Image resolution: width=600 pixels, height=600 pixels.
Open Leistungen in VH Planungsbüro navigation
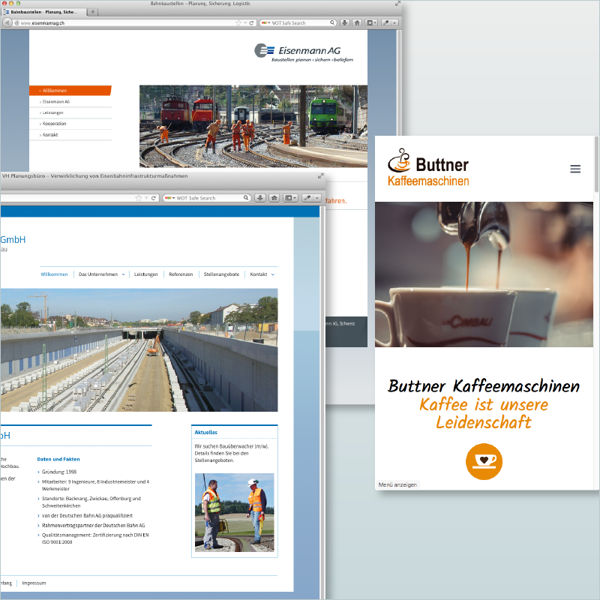tap(146, 274)
